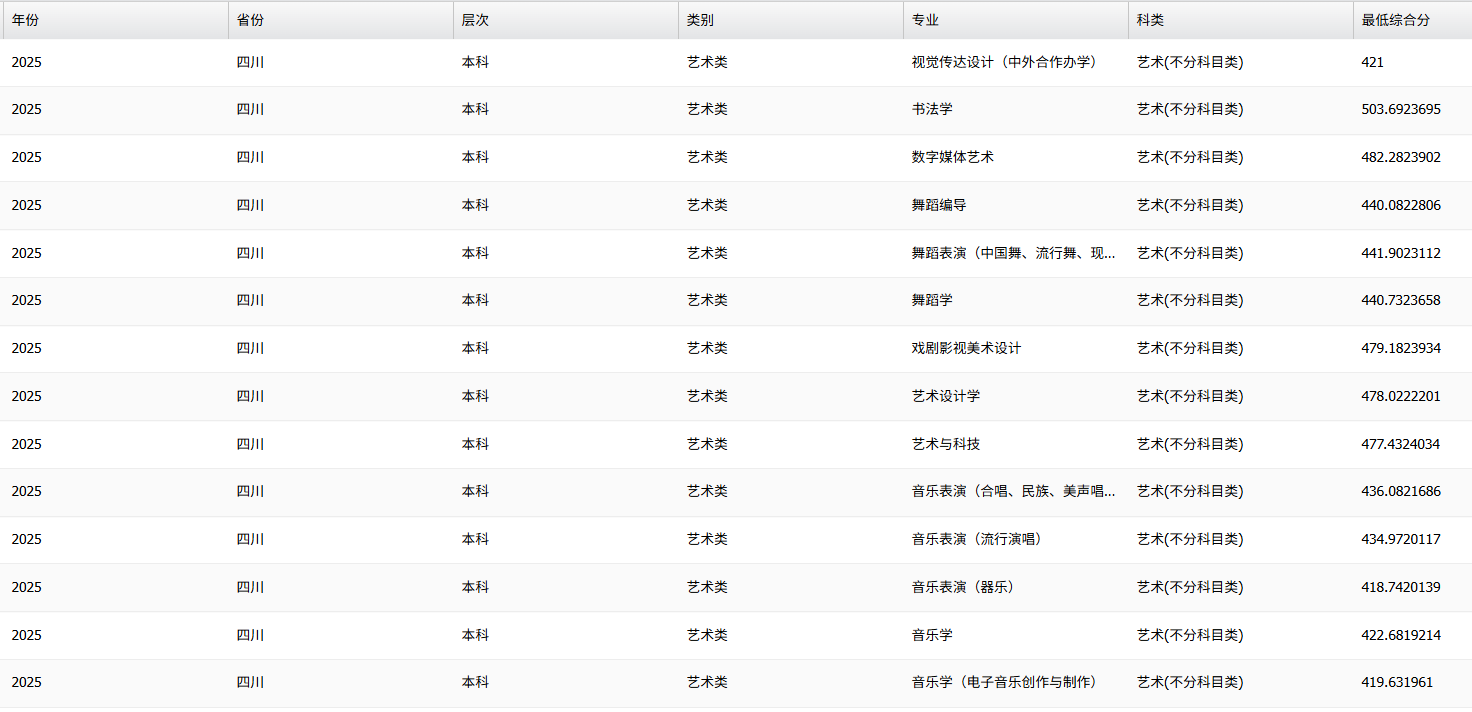This screenshot has width=1472, height=712.
Task: Click 艺术(不分科目类) in the 视觉传达设计 row
Action: pyautogui.click(x=1190, y=62)
